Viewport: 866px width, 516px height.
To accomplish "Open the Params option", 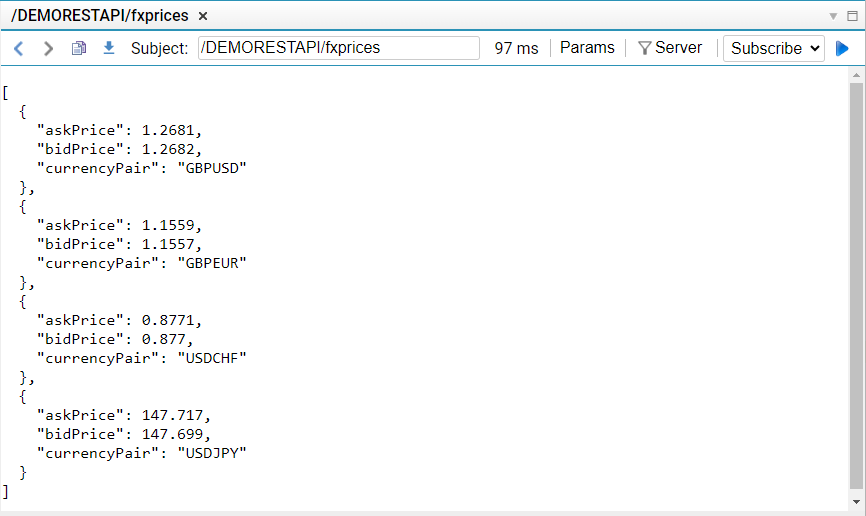I will pos(587,48).
